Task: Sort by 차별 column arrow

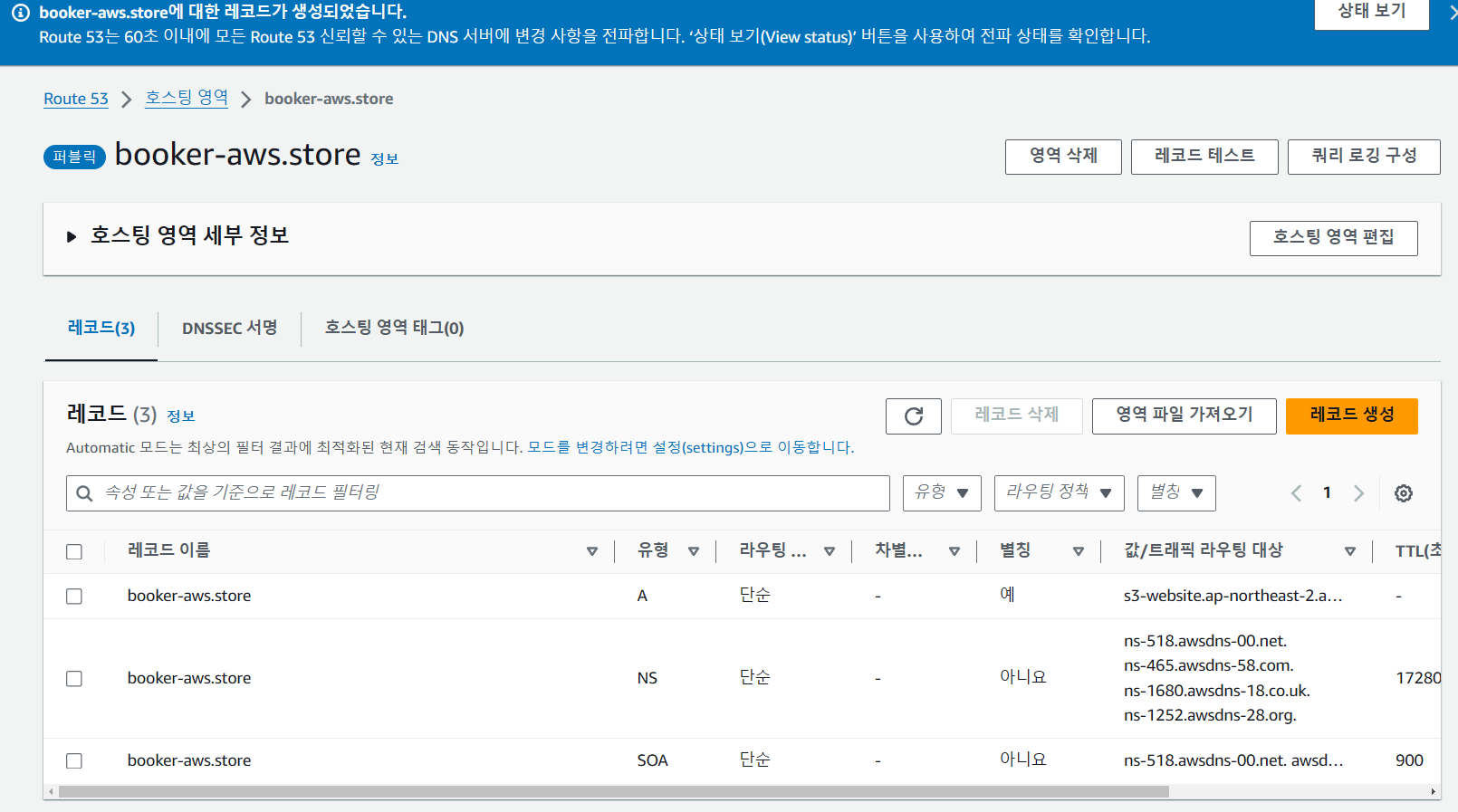Action: 954,551
